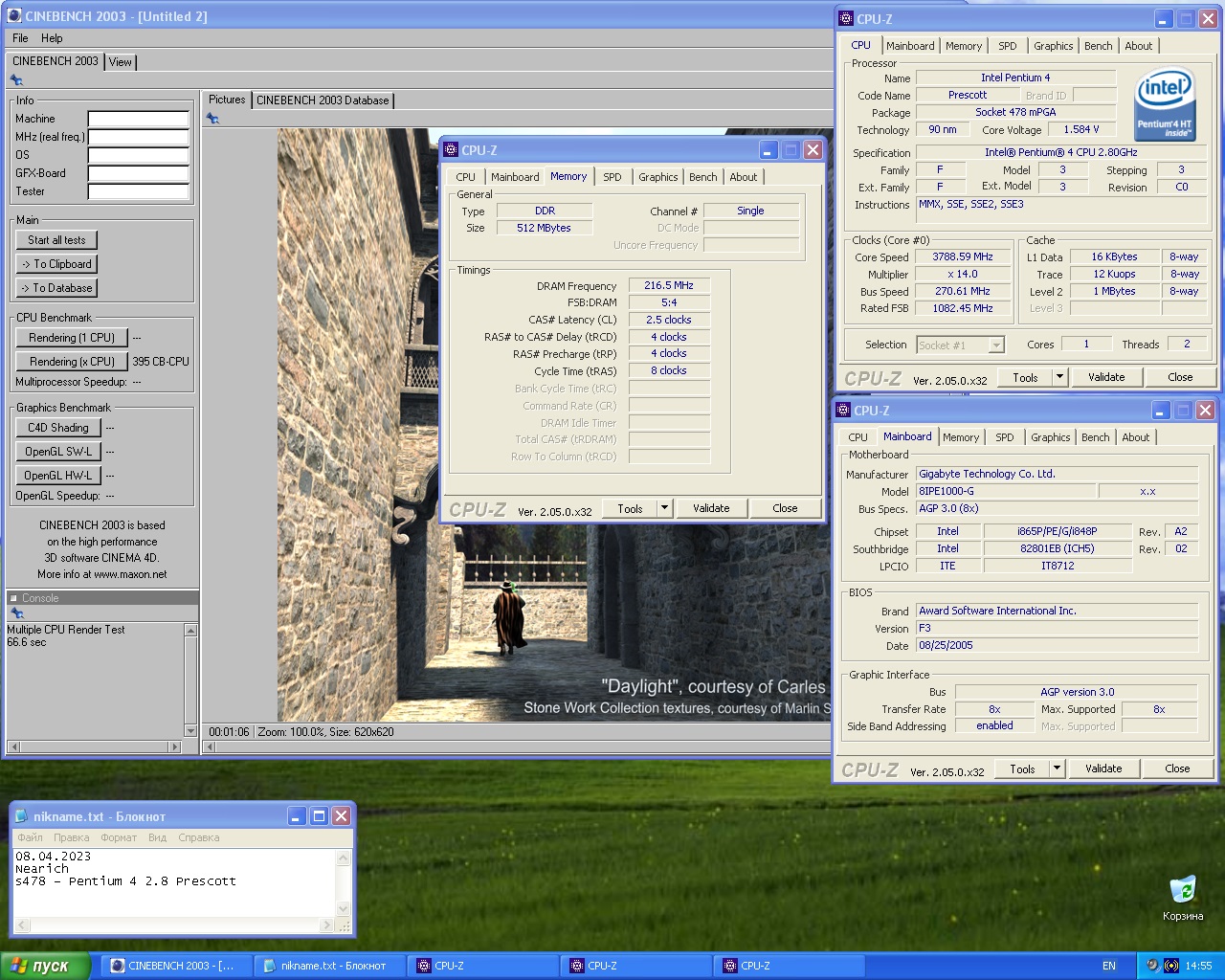The image size is (1225, 980).
Task: Click Close in CPU-Z Mainboard window
Action: tap(1177, 768)
